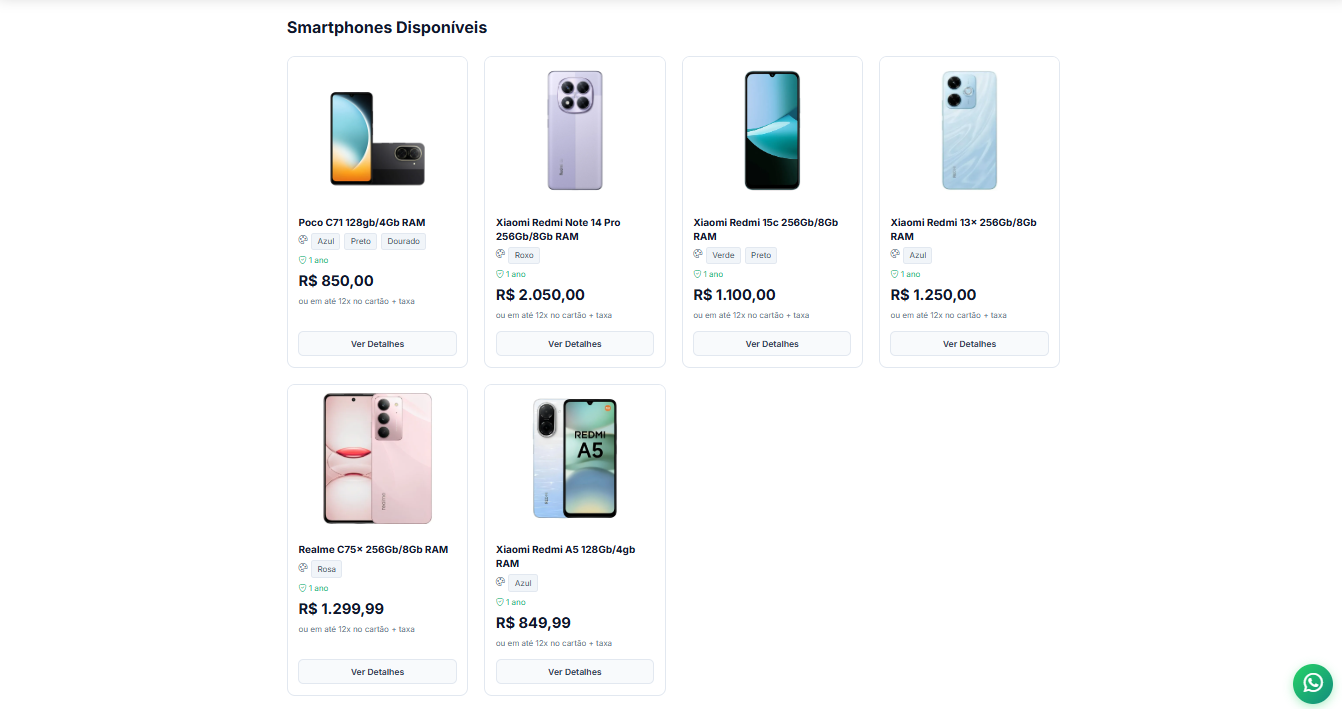Click the palette icon on the Xiaomi Redmi A5 card
This screenshot has width=1342, height=709.
(500, 582)
